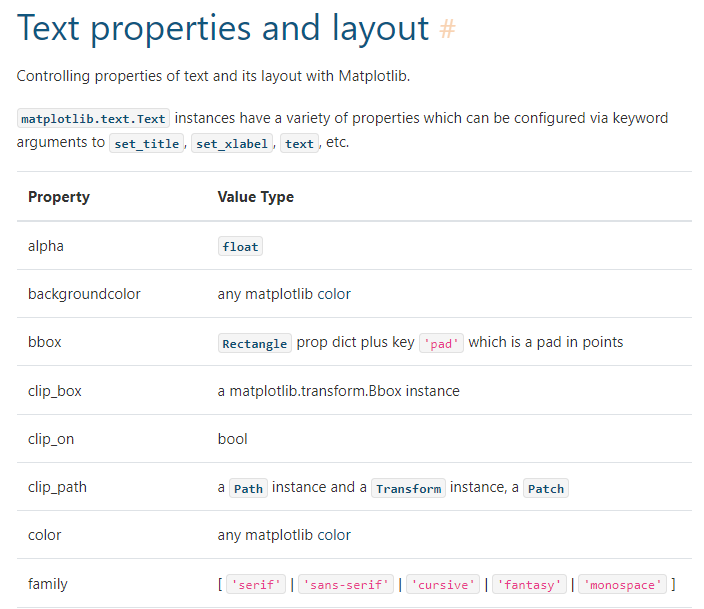The image size is (704, 609).
Task: Click the Property column header
Action: (59, 197)
